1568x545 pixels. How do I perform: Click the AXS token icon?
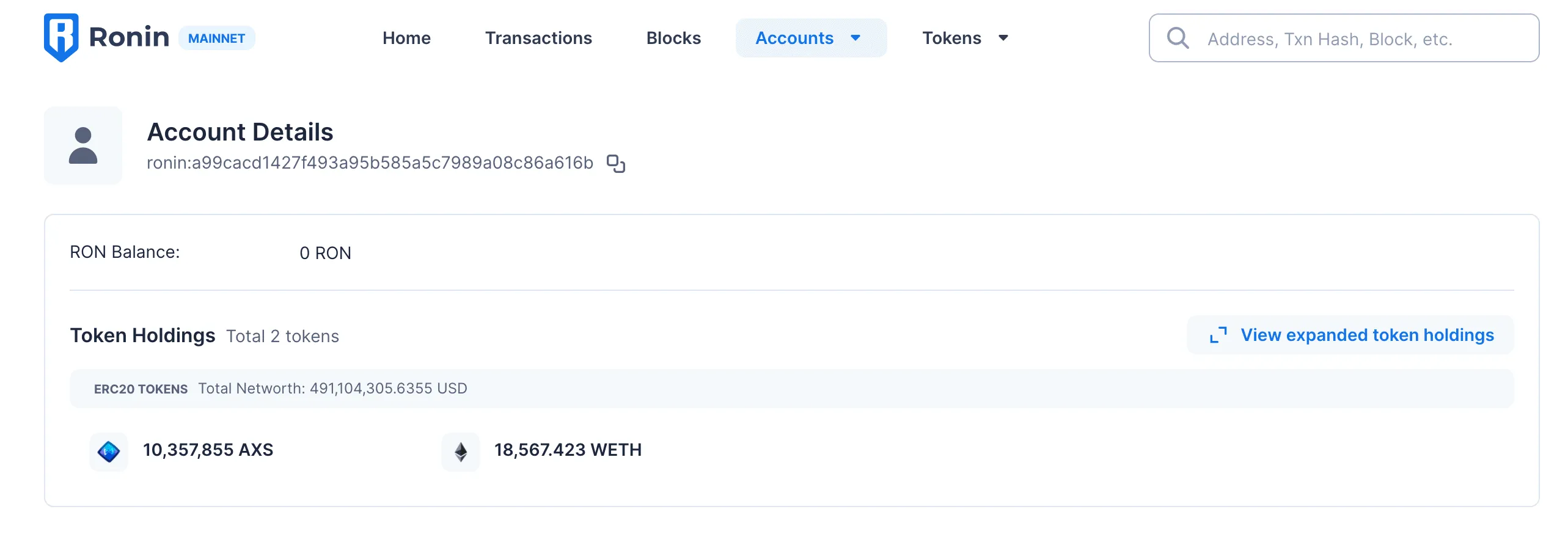click(x=109, y=452)
